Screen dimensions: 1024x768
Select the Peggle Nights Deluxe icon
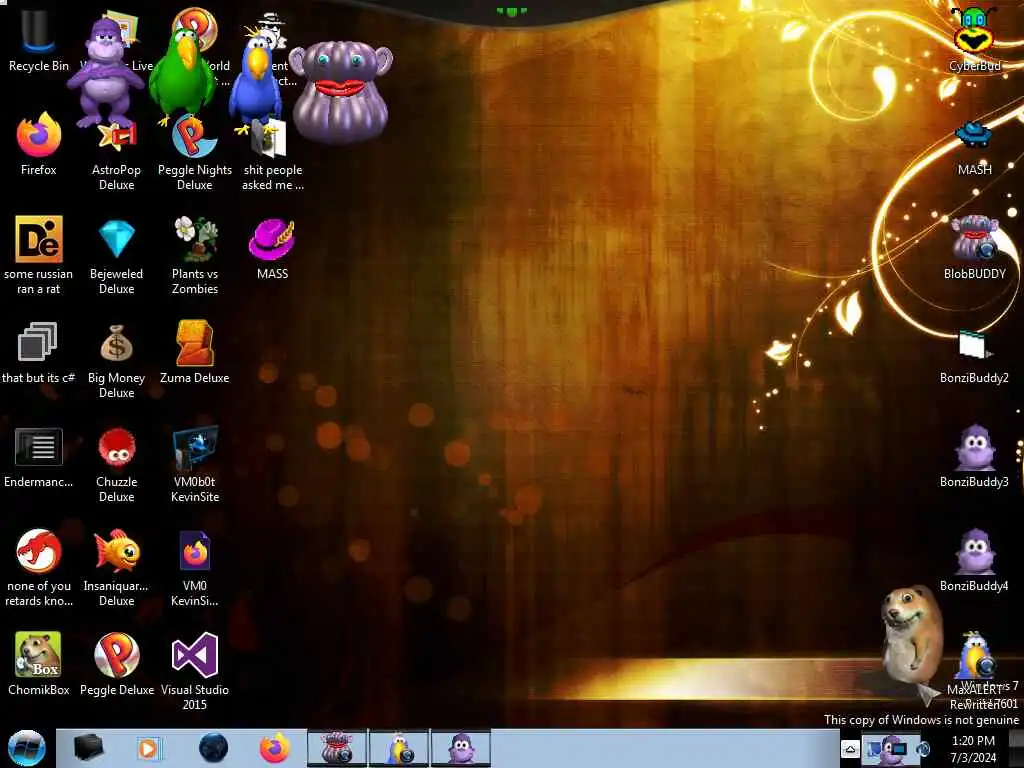[x=195, y=153]
